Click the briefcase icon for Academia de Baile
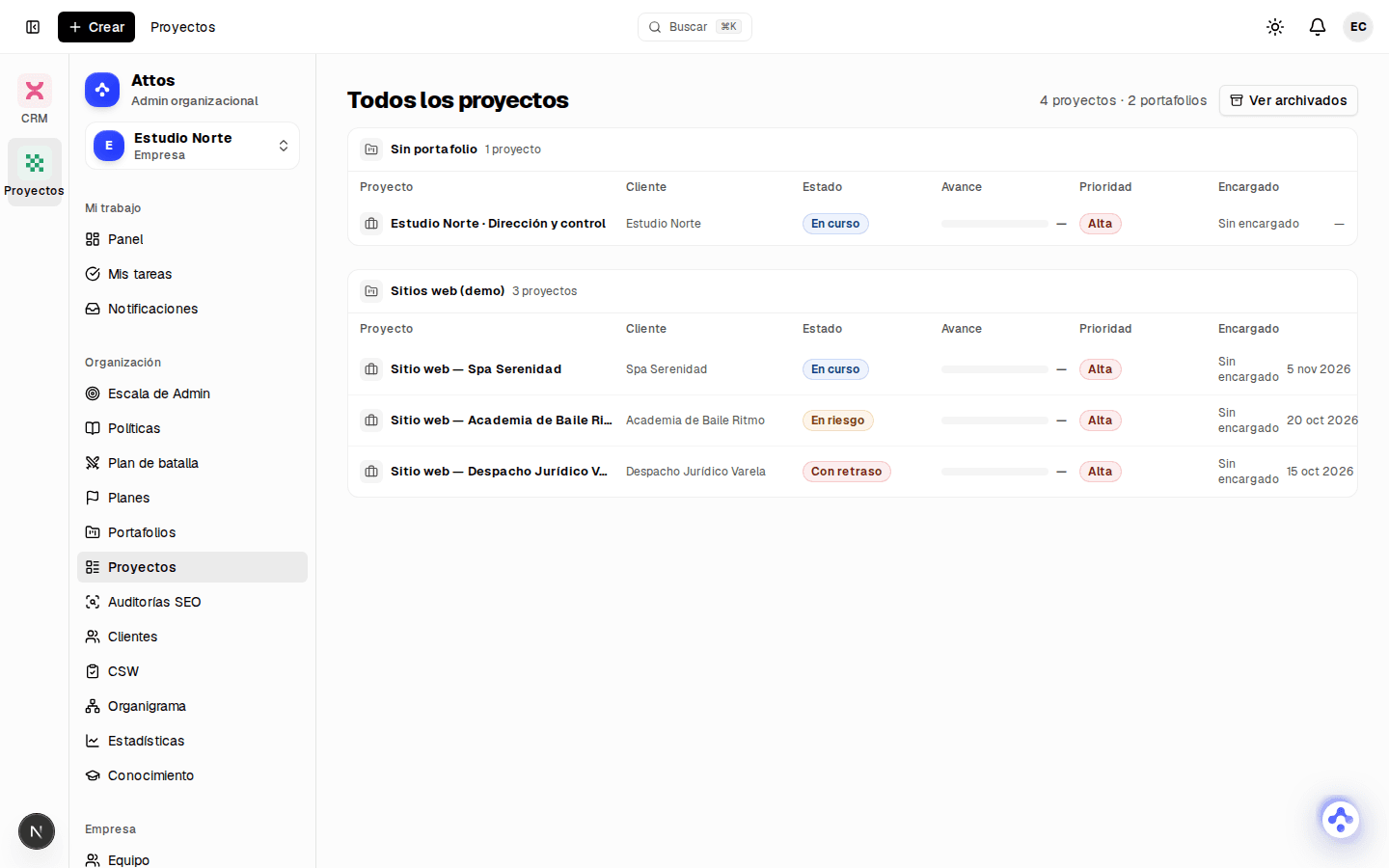The width and height of the screenshot is (1389, 868). click(x=371, y=420)
